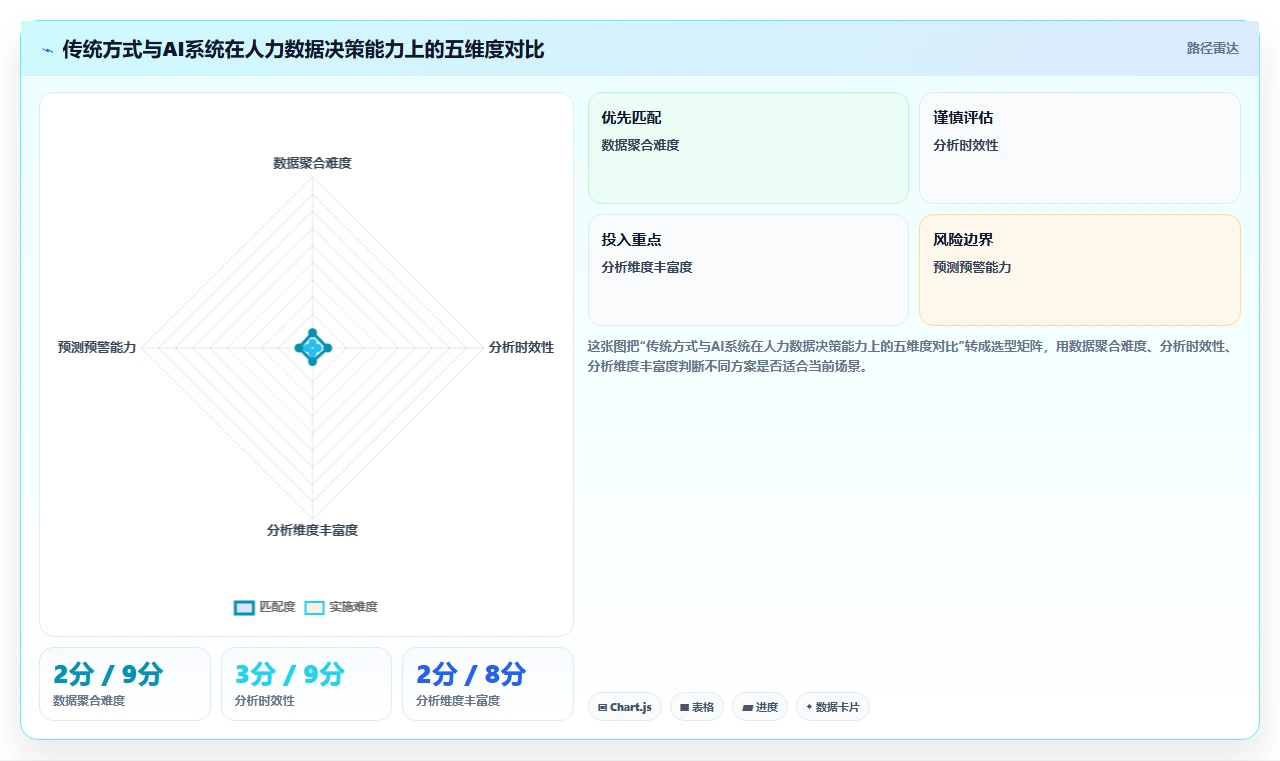
Task: Open the 投入重点 card
Action: click(748, 270)
